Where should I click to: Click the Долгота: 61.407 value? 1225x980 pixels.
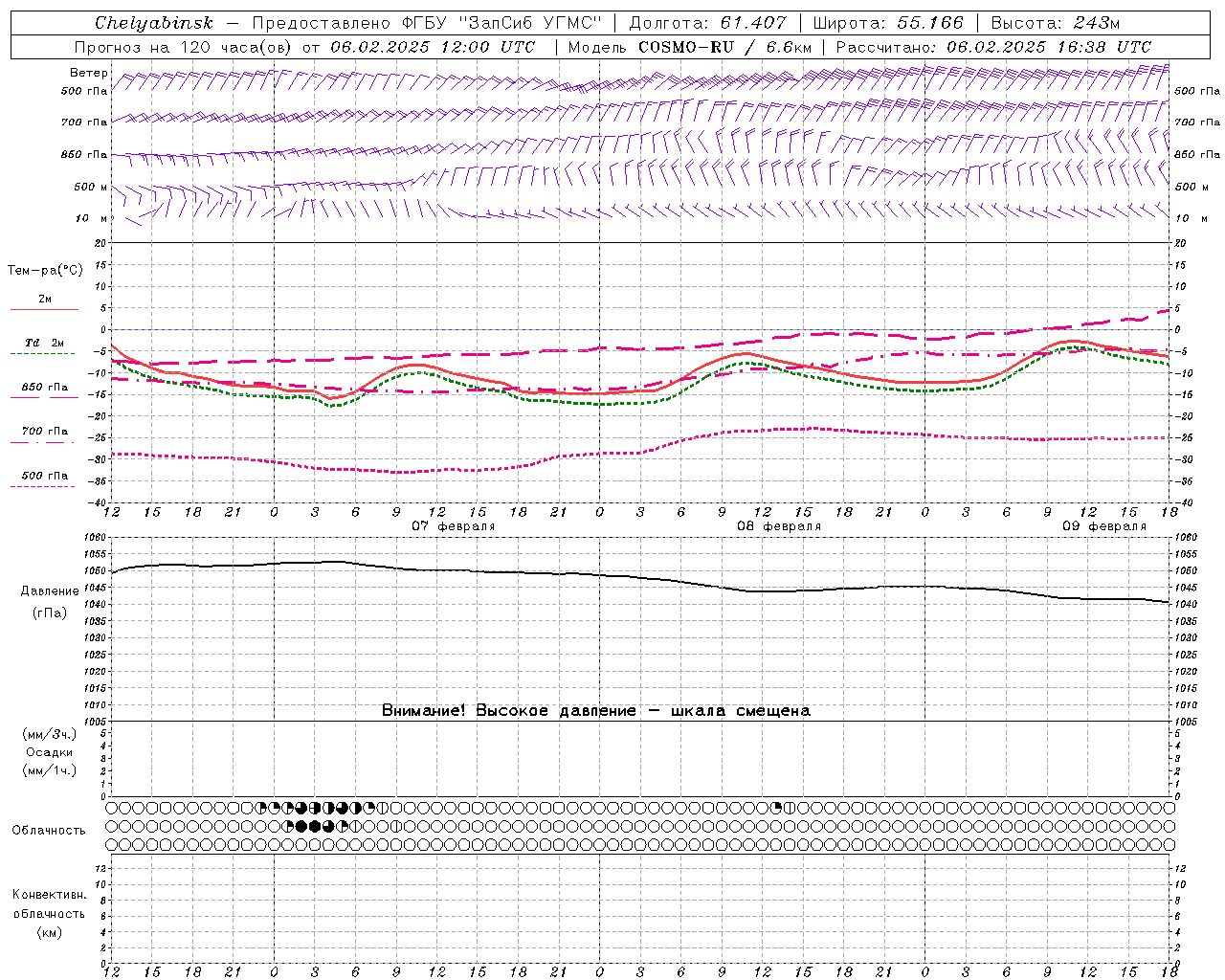(706, 23)
